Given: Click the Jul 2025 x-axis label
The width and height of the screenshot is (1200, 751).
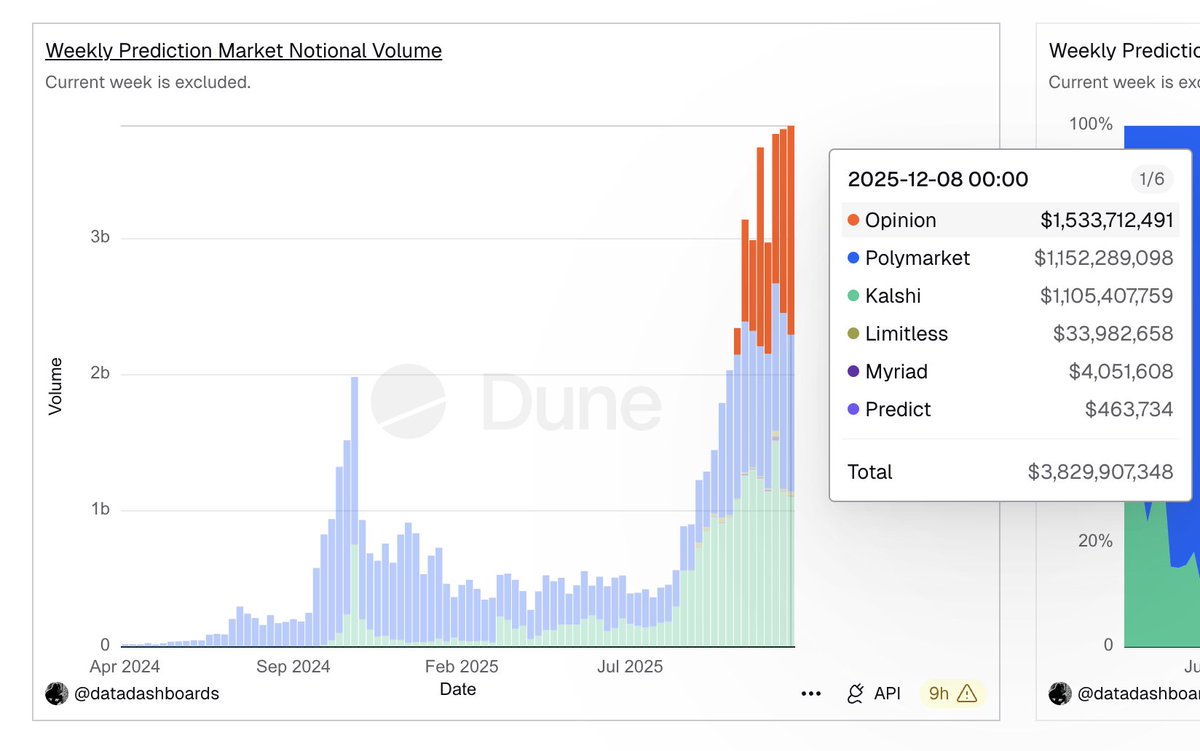Looking at the screenshot, I should coord(630,666).
